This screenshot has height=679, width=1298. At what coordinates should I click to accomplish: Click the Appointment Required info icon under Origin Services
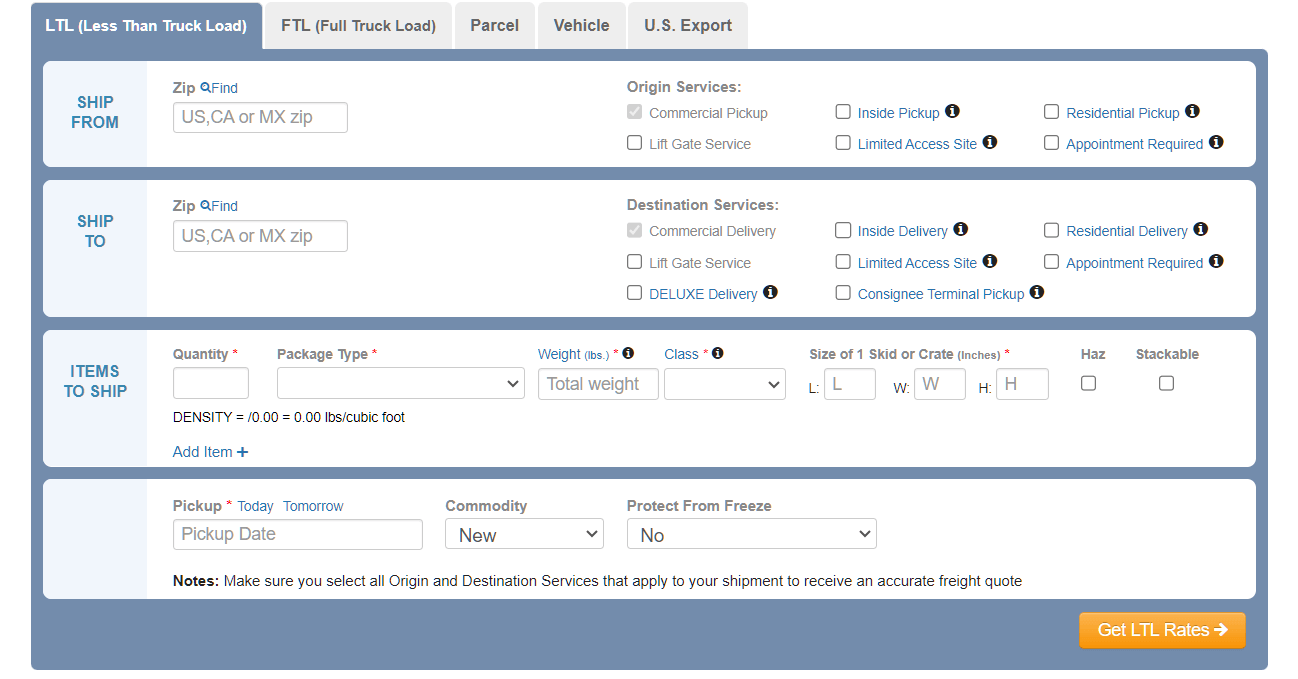pos(1216,143)
